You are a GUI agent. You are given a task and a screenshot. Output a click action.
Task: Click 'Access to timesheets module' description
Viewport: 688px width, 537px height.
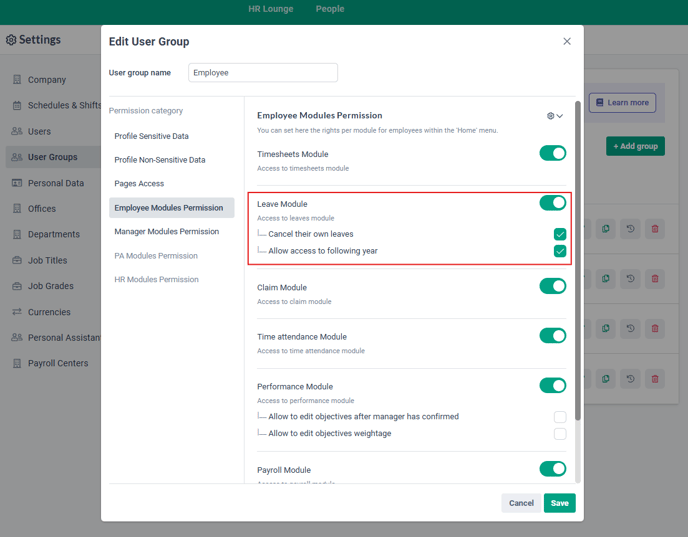tap(303, 168)
